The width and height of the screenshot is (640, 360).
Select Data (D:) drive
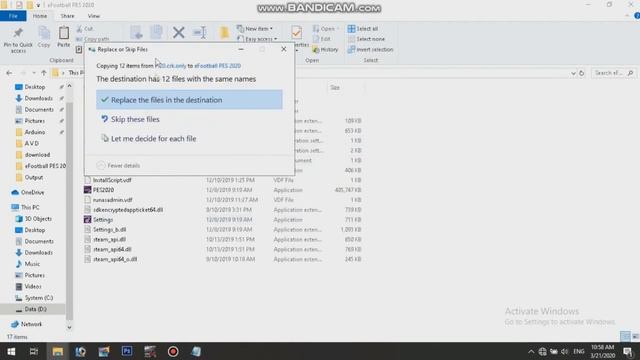[x=35, y=309]
